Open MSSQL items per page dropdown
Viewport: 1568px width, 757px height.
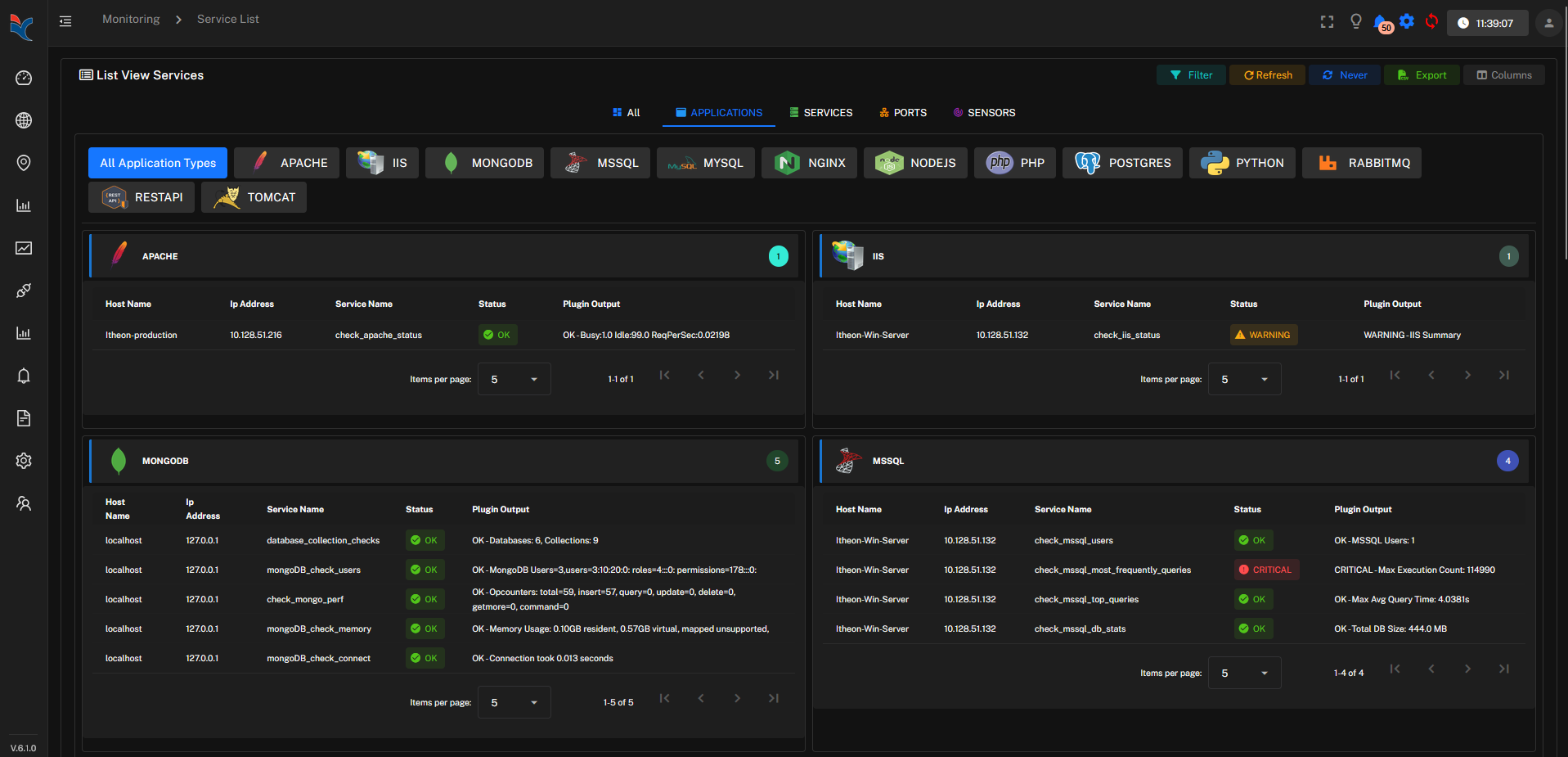(x=1245, y=673)
